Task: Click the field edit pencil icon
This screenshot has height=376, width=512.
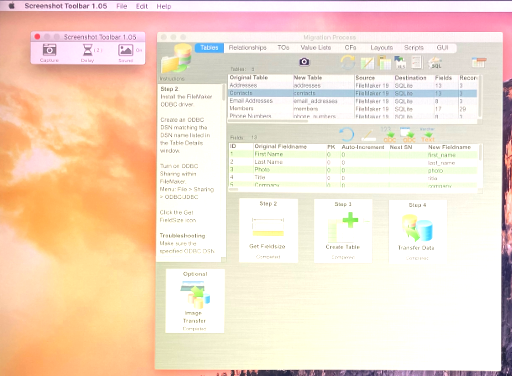Action: (x=368, y=136)
